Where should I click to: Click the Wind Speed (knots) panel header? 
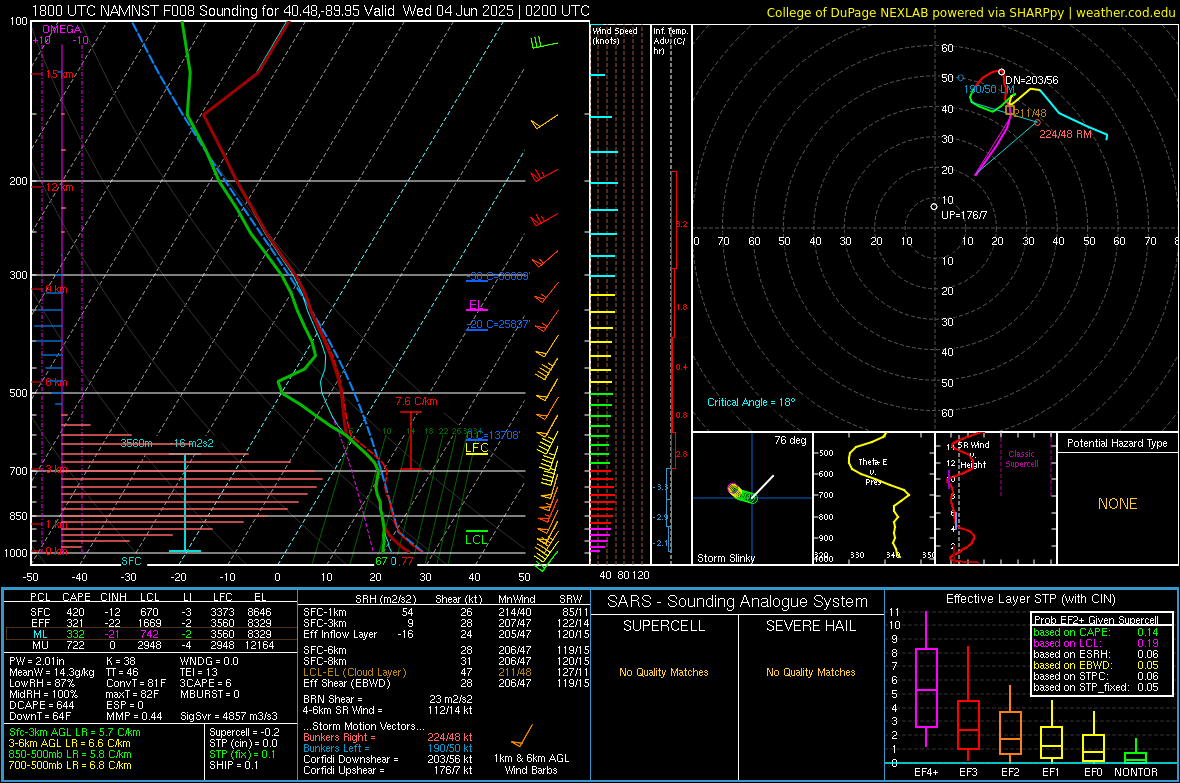(615, 35)
